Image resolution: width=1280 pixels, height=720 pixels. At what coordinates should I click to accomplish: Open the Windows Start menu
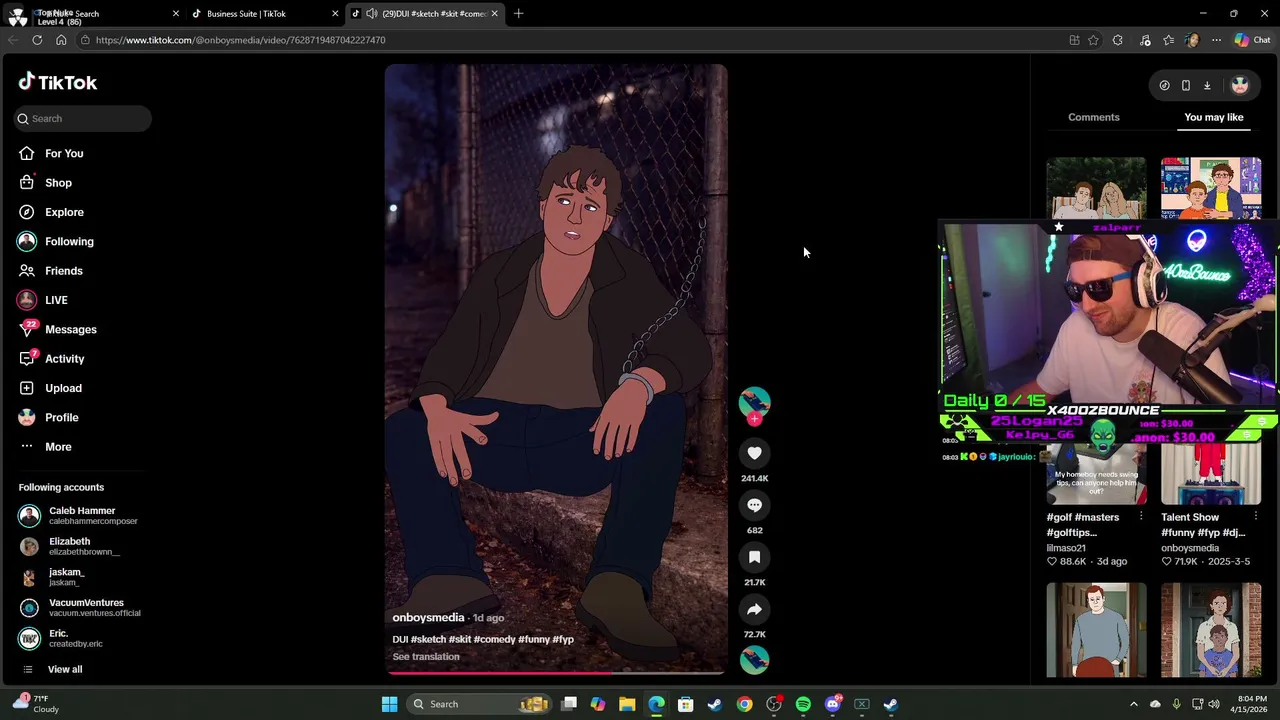[389, 704]
